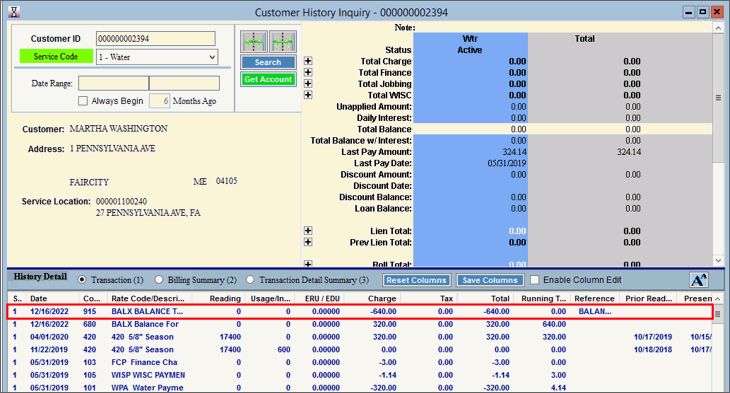Click the green Service Code label button
The image size is (730, 393).
[x=56, y=56]
